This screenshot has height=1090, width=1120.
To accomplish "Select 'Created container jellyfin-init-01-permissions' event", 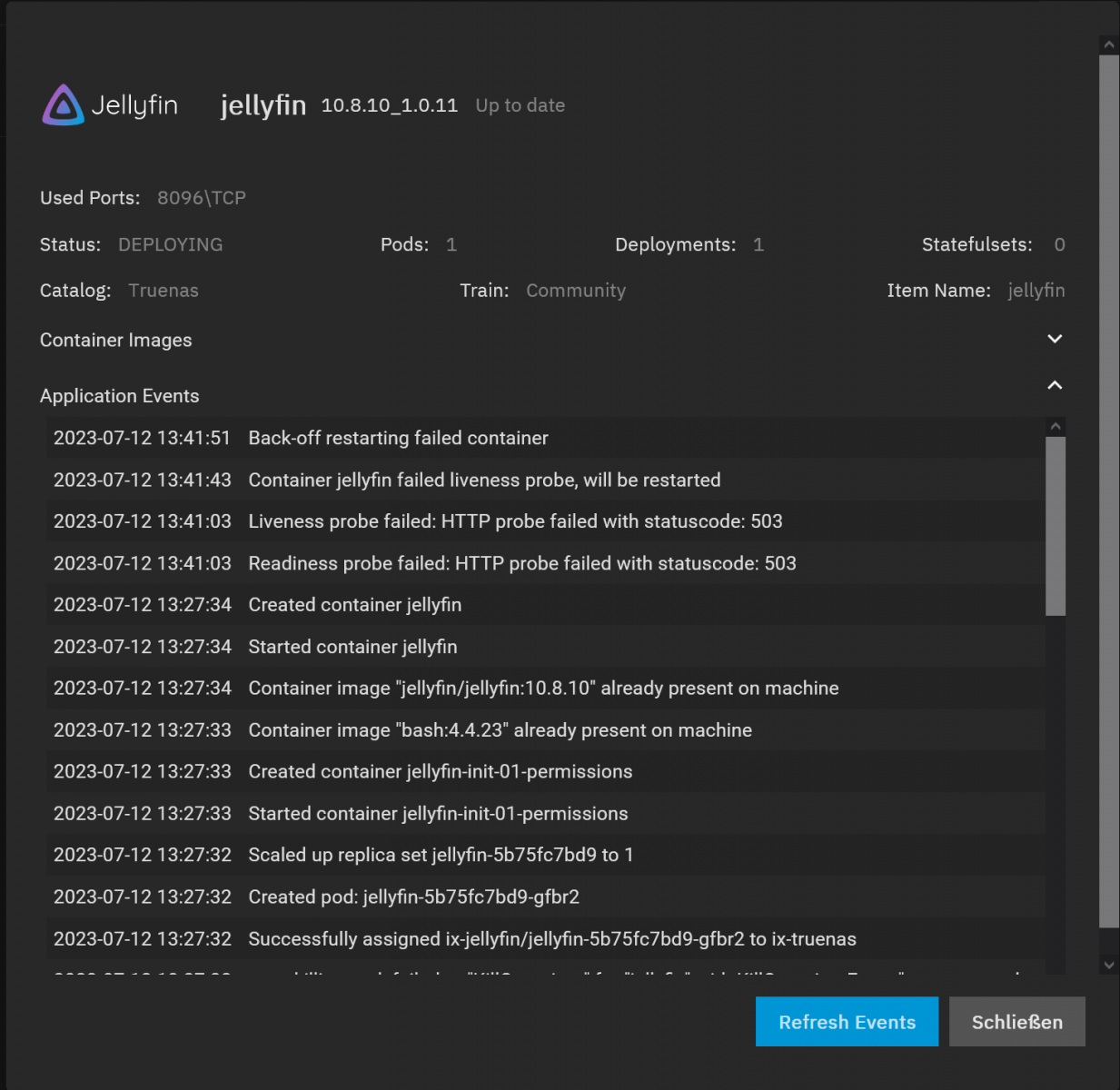I will 545,772.
